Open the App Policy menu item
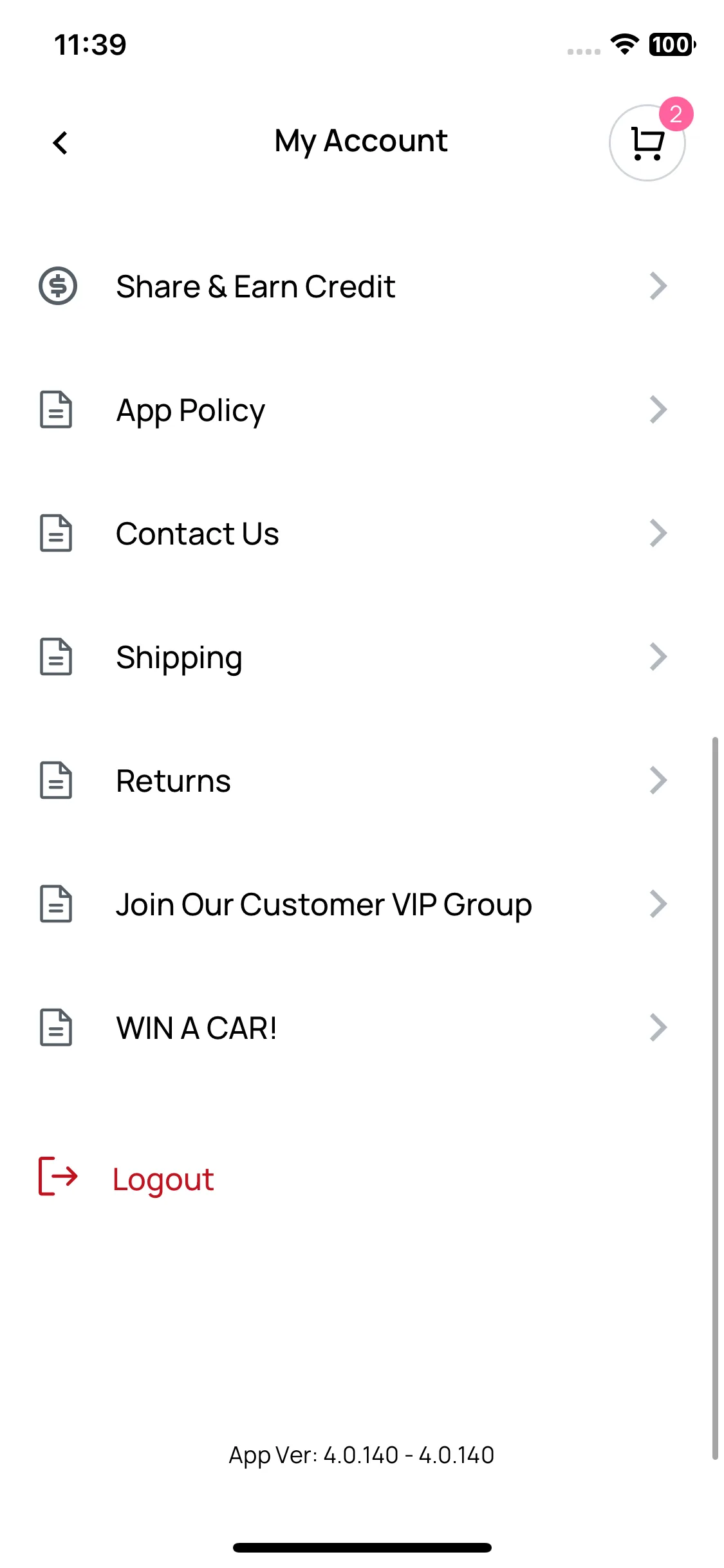724x1568 pixels. pyautogui.click(x=353, y=409)
